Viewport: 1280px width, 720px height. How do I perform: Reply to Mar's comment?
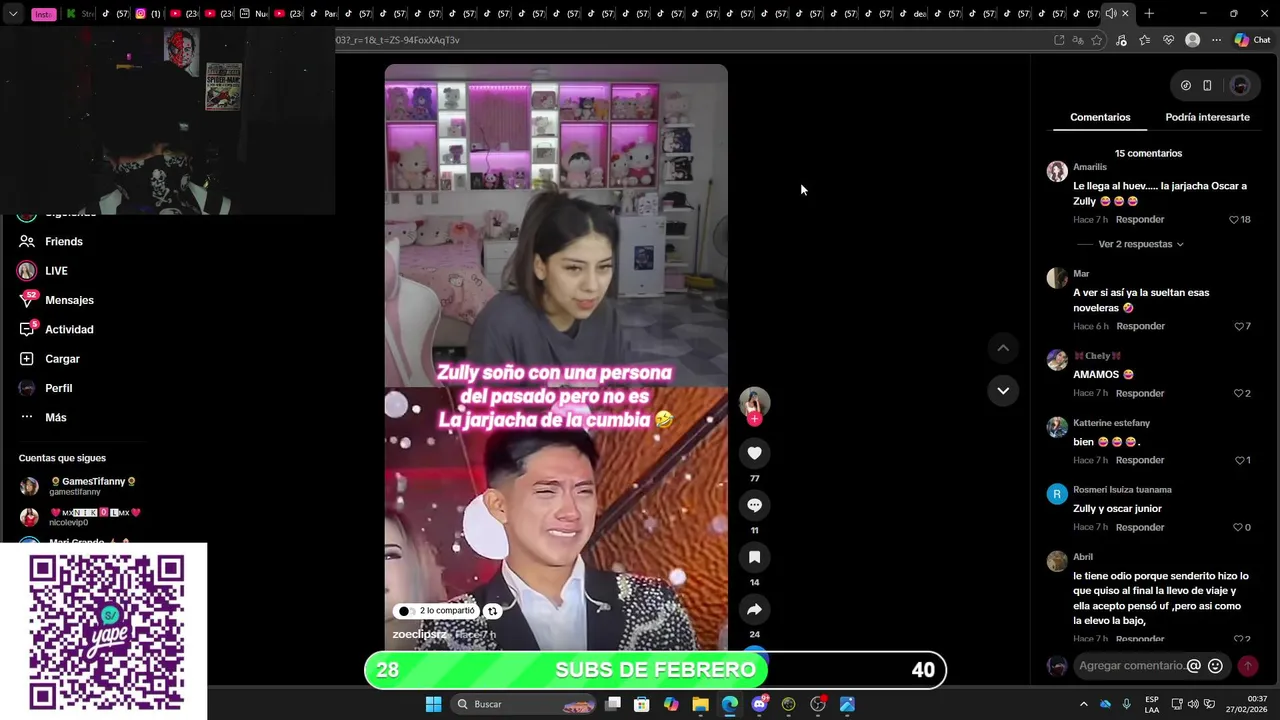click(1140, 326)
